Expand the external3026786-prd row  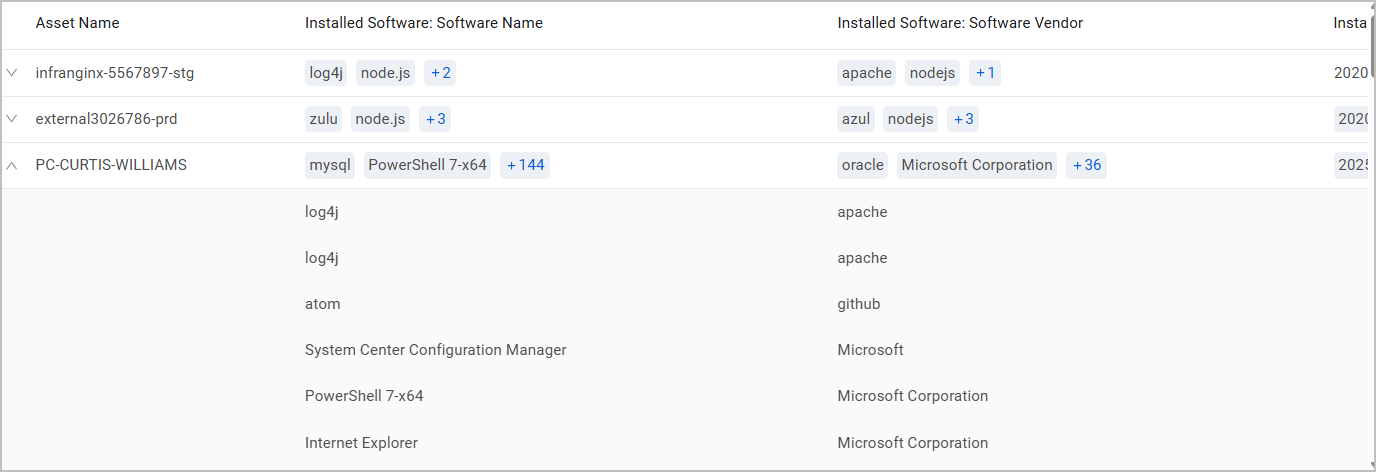12,119
